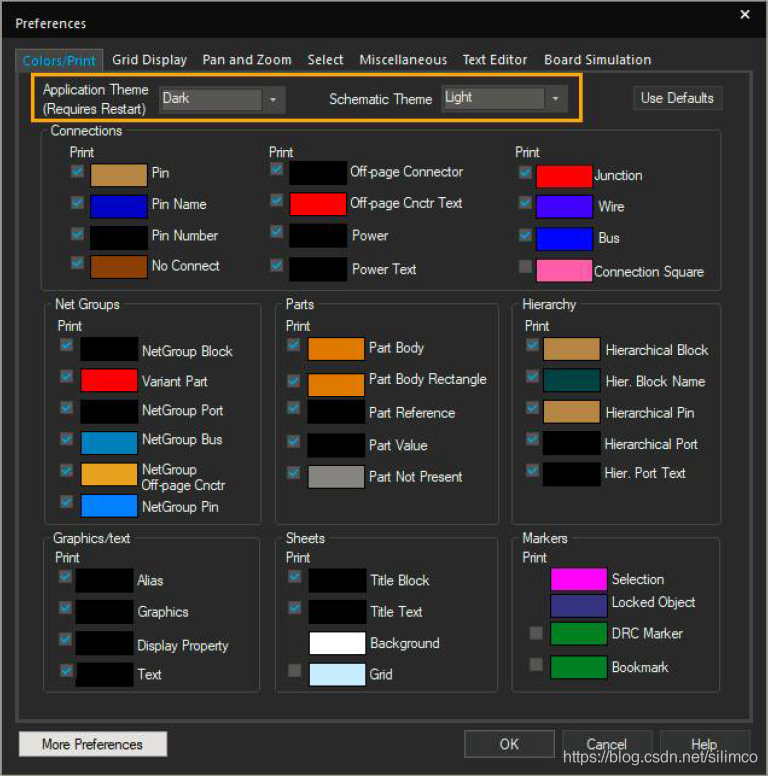This screenshot has height=776, width=768.
Task: Change the Pin Number color swatch
Action: (x=119, y=238)
